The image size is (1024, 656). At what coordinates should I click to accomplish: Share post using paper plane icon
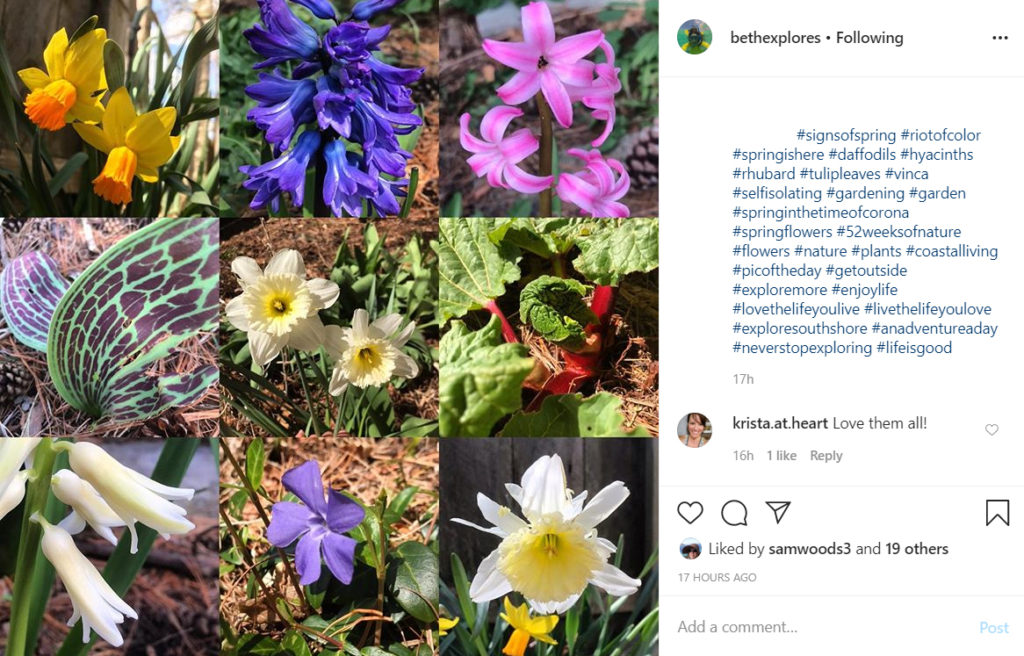pos(778,512)
